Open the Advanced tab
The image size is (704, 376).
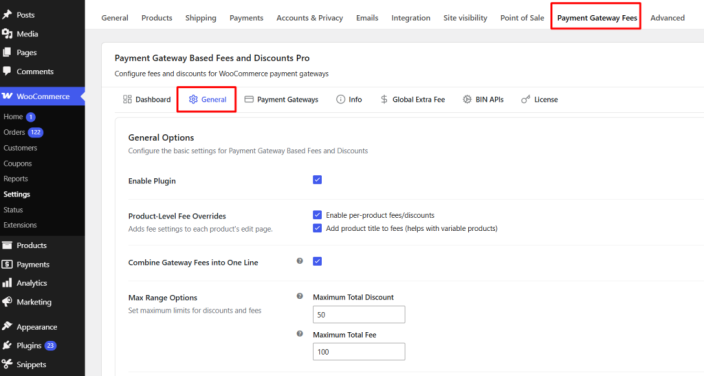coord(667,18)
